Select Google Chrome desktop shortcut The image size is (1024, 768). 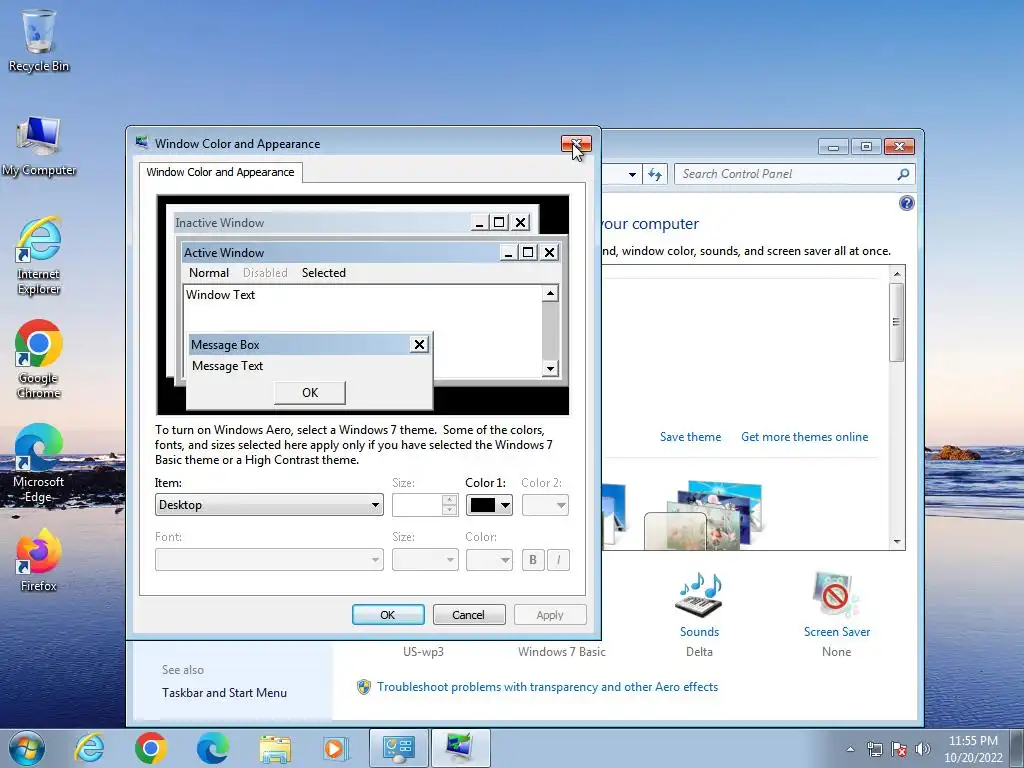pyautogui.click(x=39, y=359)
